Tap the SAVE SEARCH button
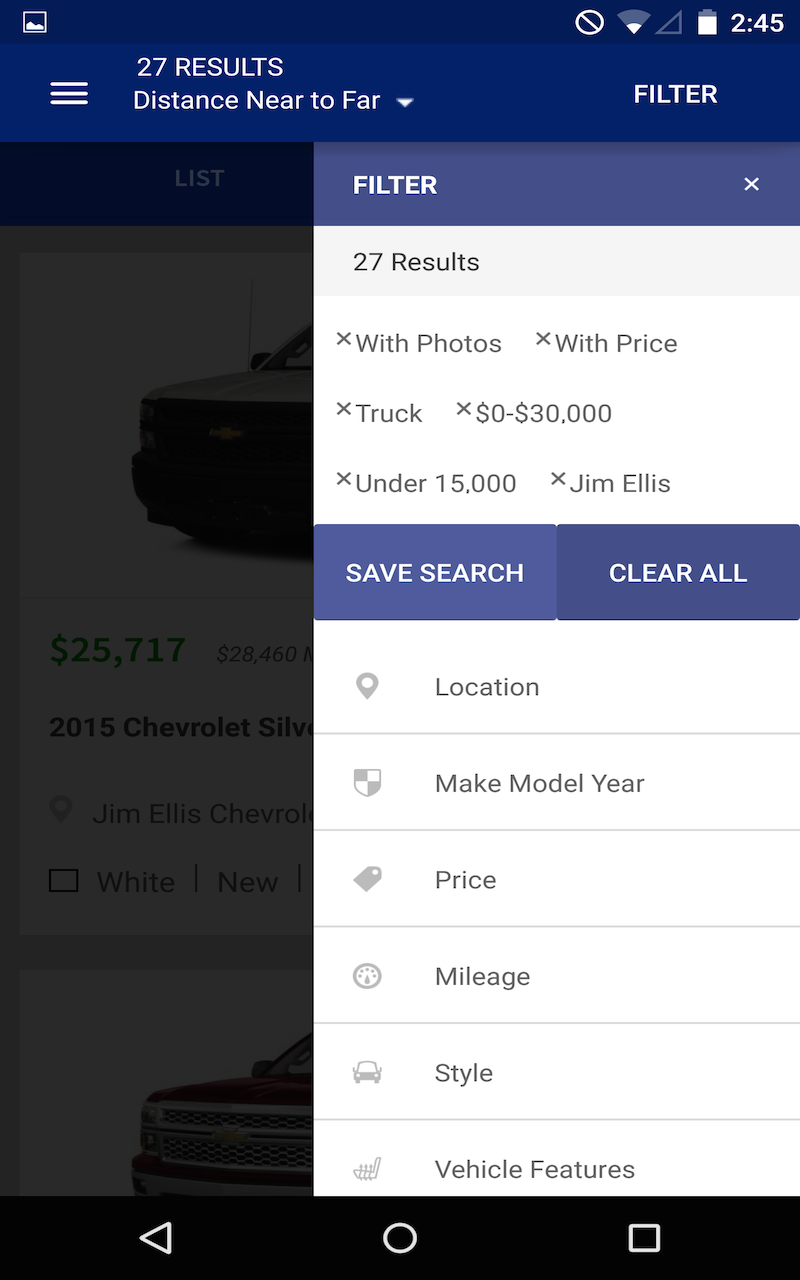This screenshot has height=1280, width=800. (x=435, y=572)
